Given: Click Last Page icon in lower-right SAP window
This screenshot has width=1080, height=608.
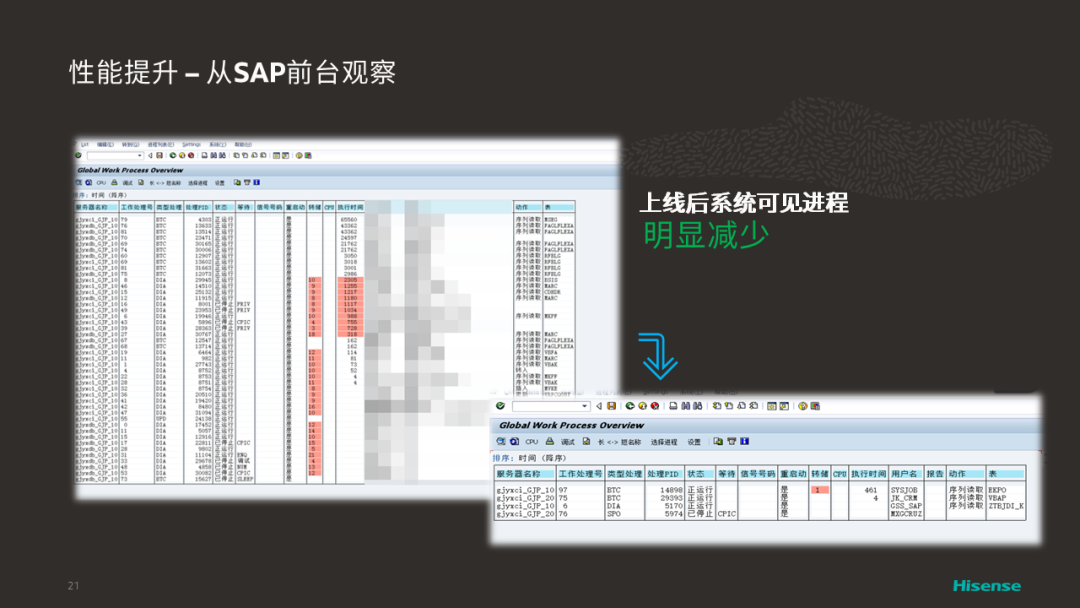Looking at the screenshot, I should point(754,406).
